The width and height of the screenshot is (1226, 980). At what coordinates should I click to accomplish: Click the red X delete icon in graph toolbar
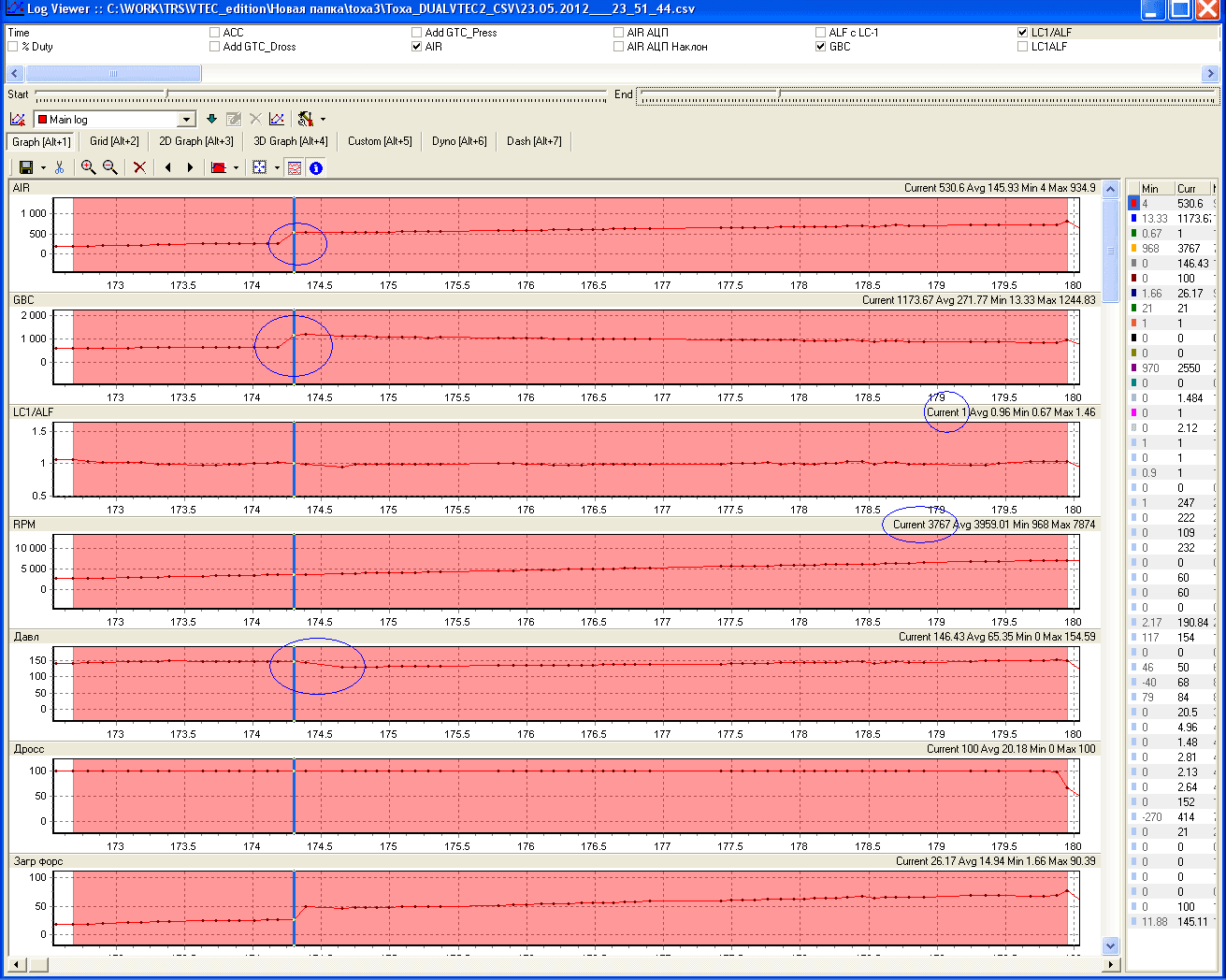pos(139,167)
